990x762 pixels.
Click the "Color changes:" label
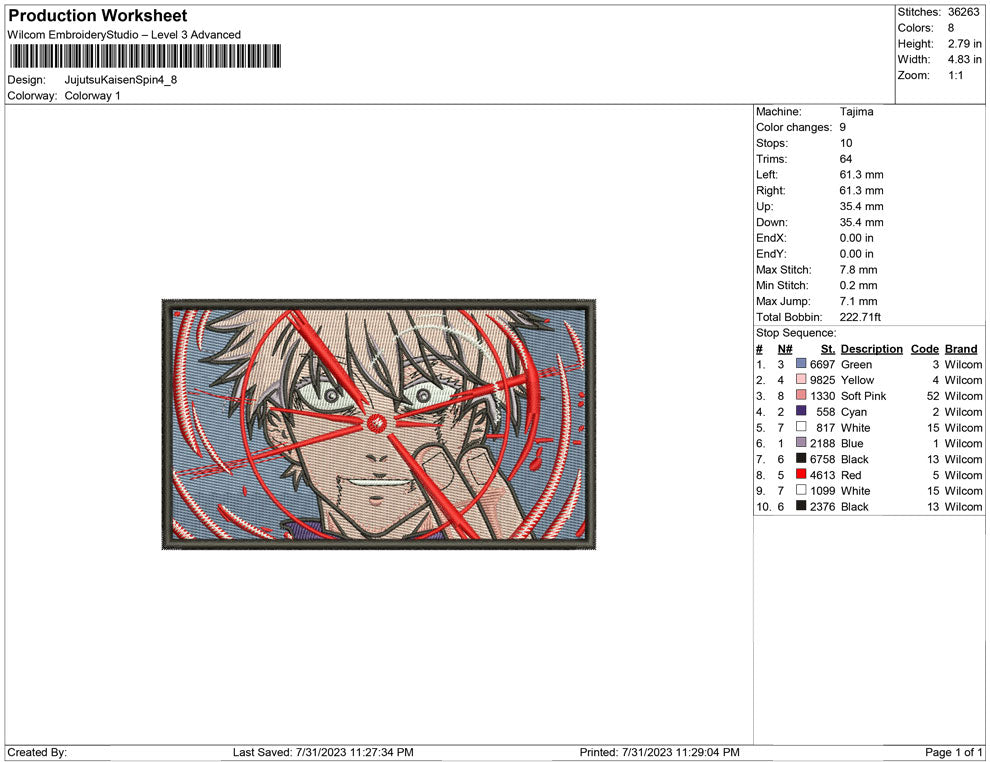tap(794, 127)
